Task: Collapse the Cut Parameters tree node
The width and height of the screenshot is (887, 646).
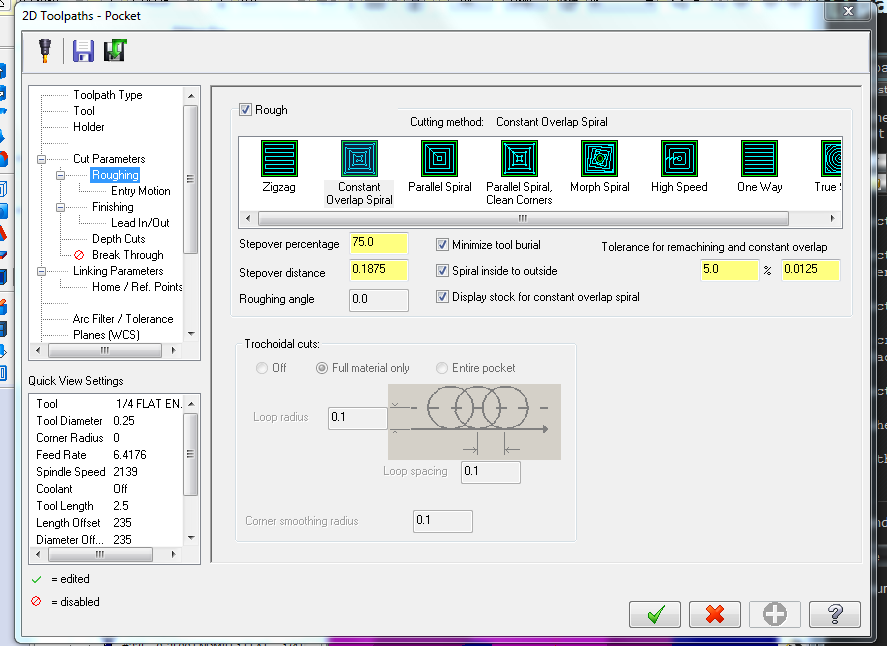Action: [41, 159]
